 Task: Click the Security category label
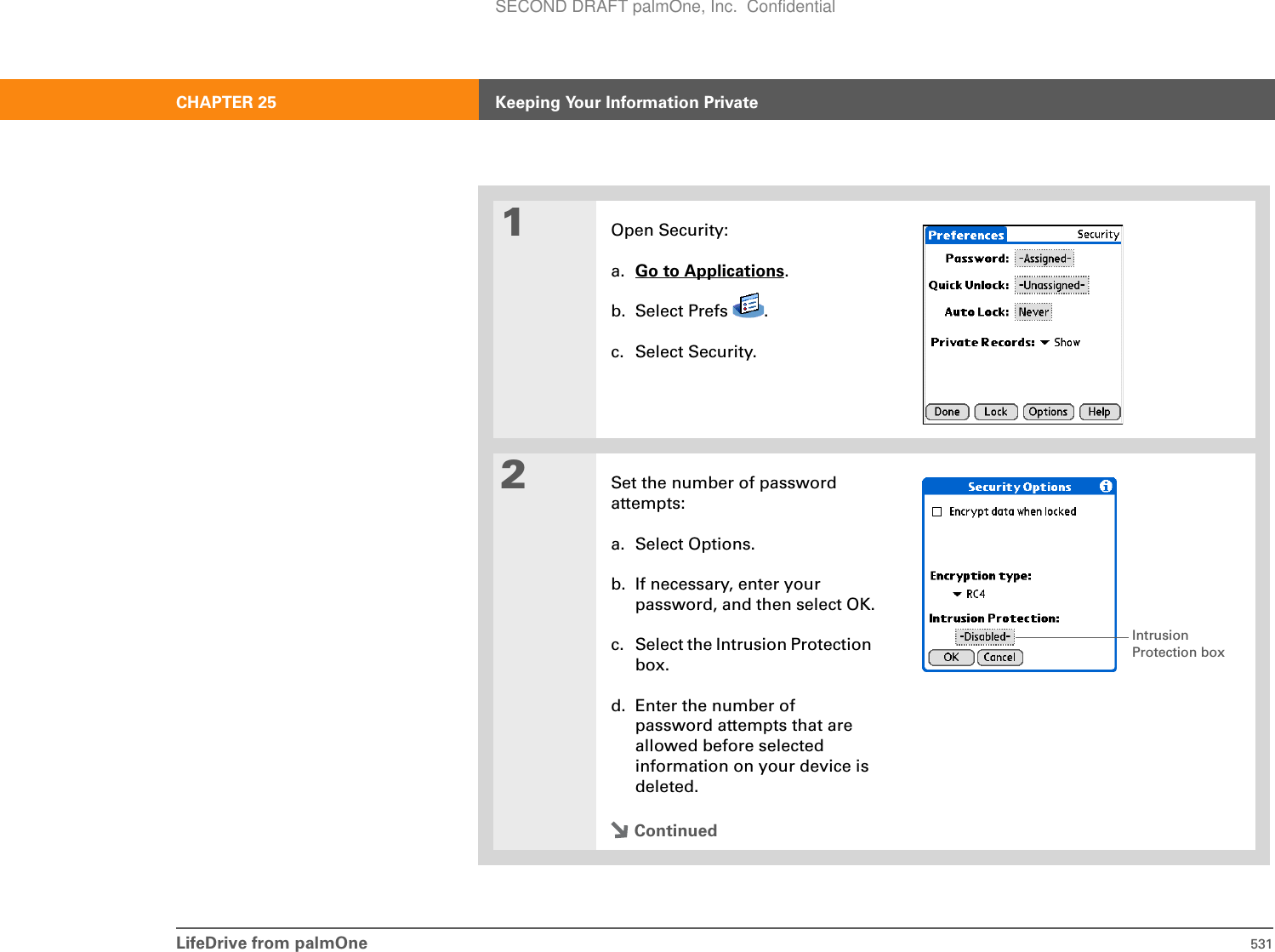(x=1098, y=234)
